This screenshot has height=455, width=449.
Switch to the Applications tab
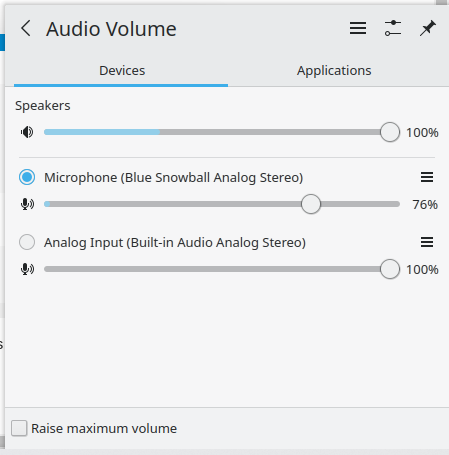tap(334, 71)
